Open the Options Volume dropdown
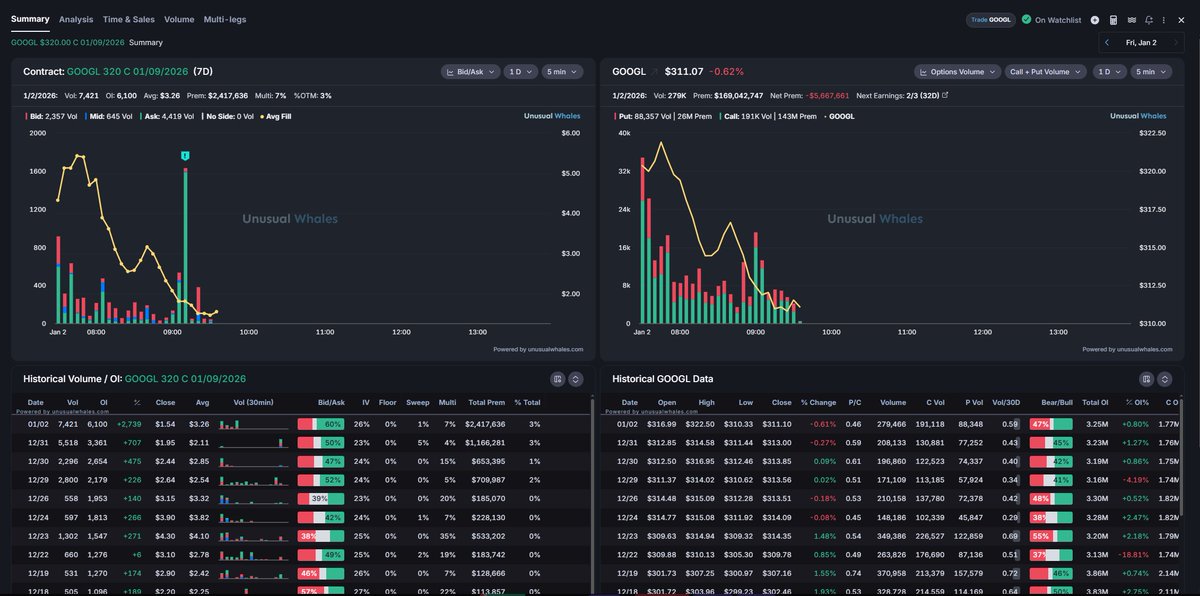This screenshot has height=596, width=1200. click(x=957, y=72)
